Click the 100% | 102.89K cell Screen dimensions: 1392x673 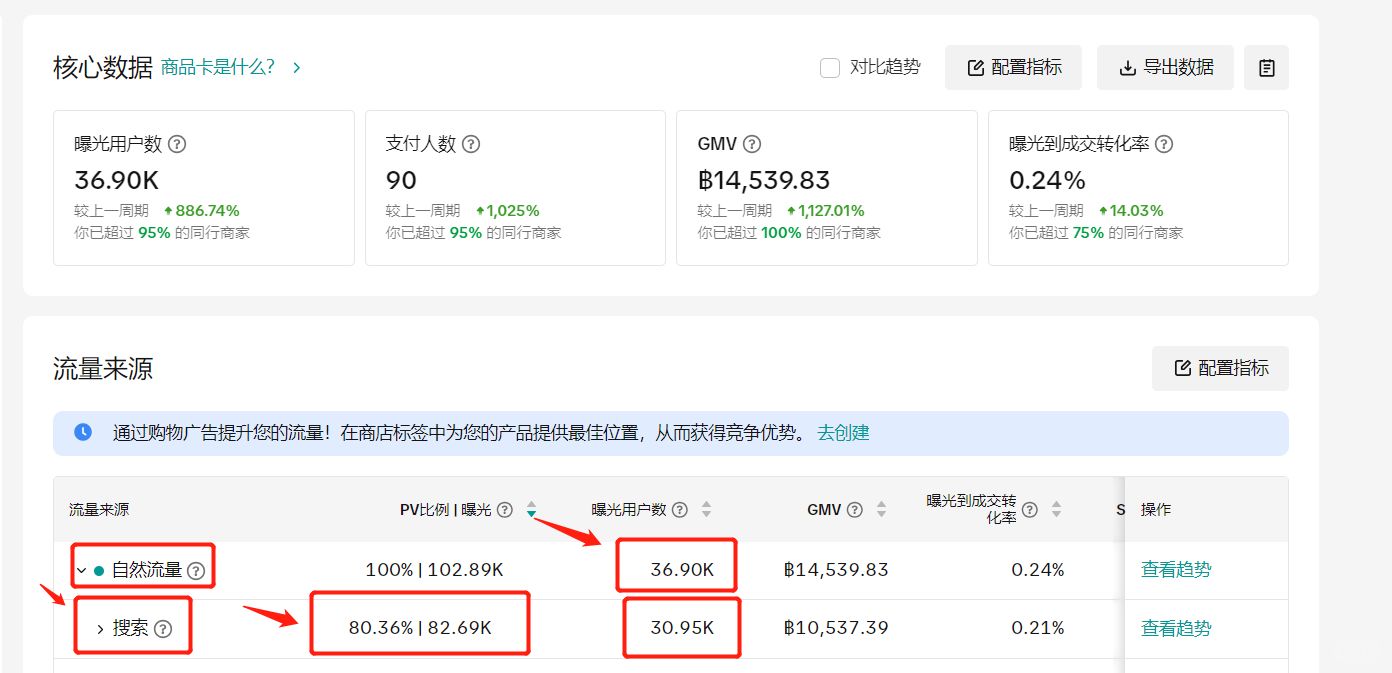point(434,570)
